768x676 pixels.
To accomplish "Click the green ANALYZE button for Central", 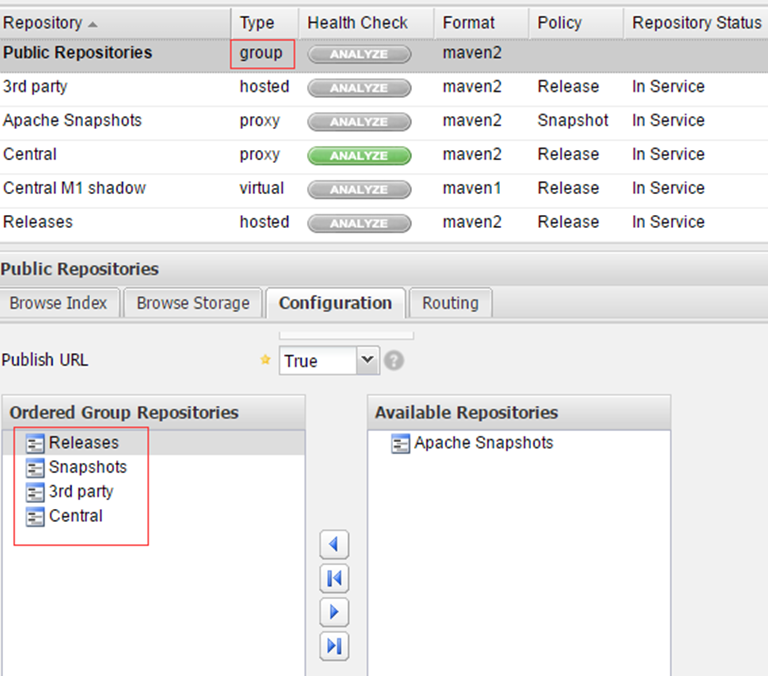I will [359, 156].
